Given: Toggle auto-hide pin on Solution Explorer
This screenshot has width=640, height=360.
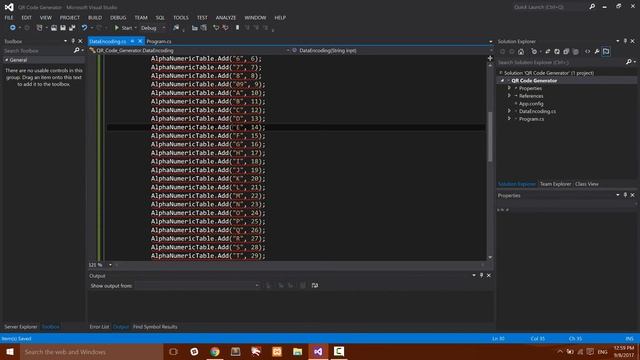Looking at the screenshot, I should click(625, 41).
